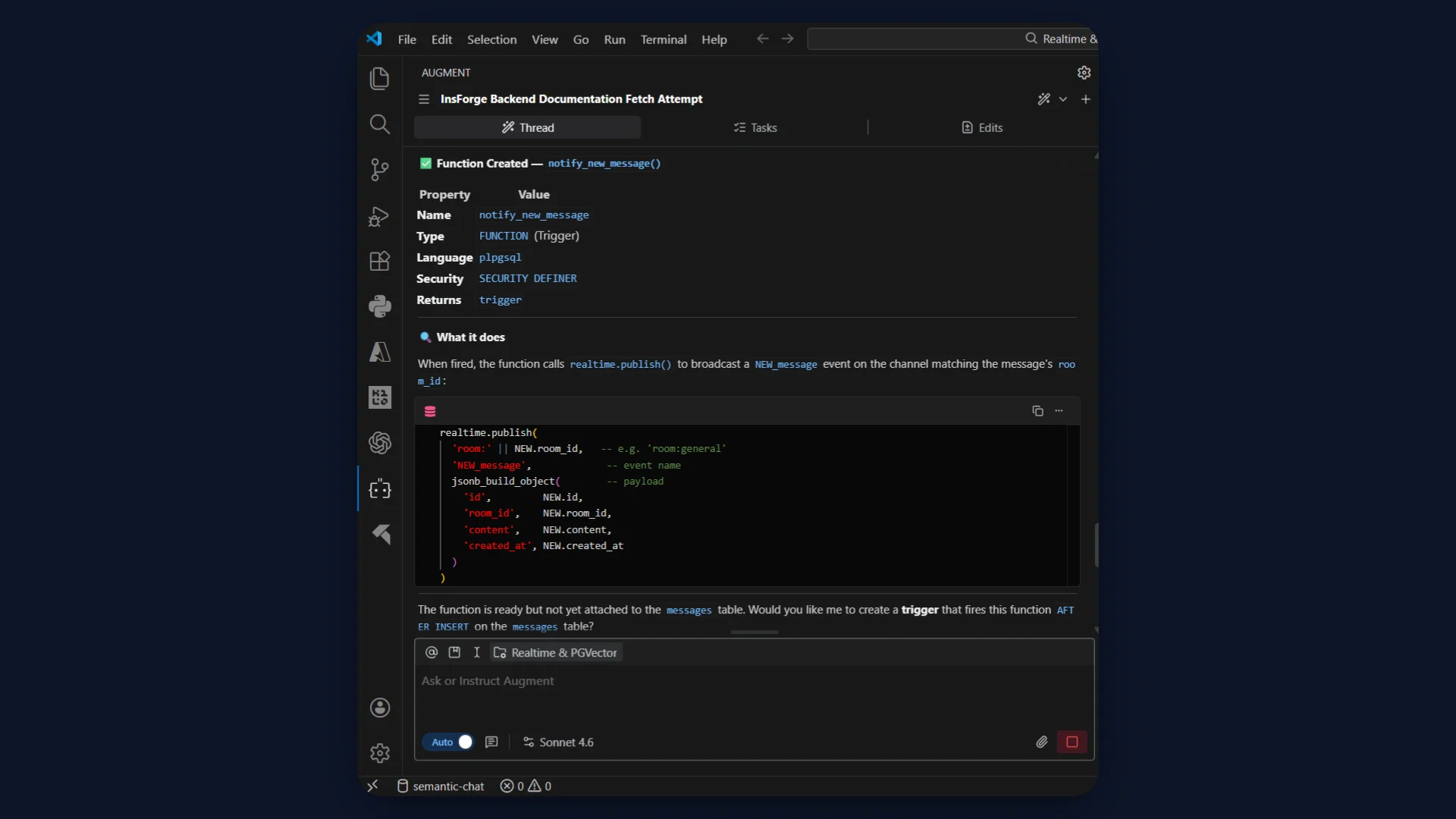Open the Terminal menu
The height and width of the screenshot is (819, 1456).
pos(663,39)
